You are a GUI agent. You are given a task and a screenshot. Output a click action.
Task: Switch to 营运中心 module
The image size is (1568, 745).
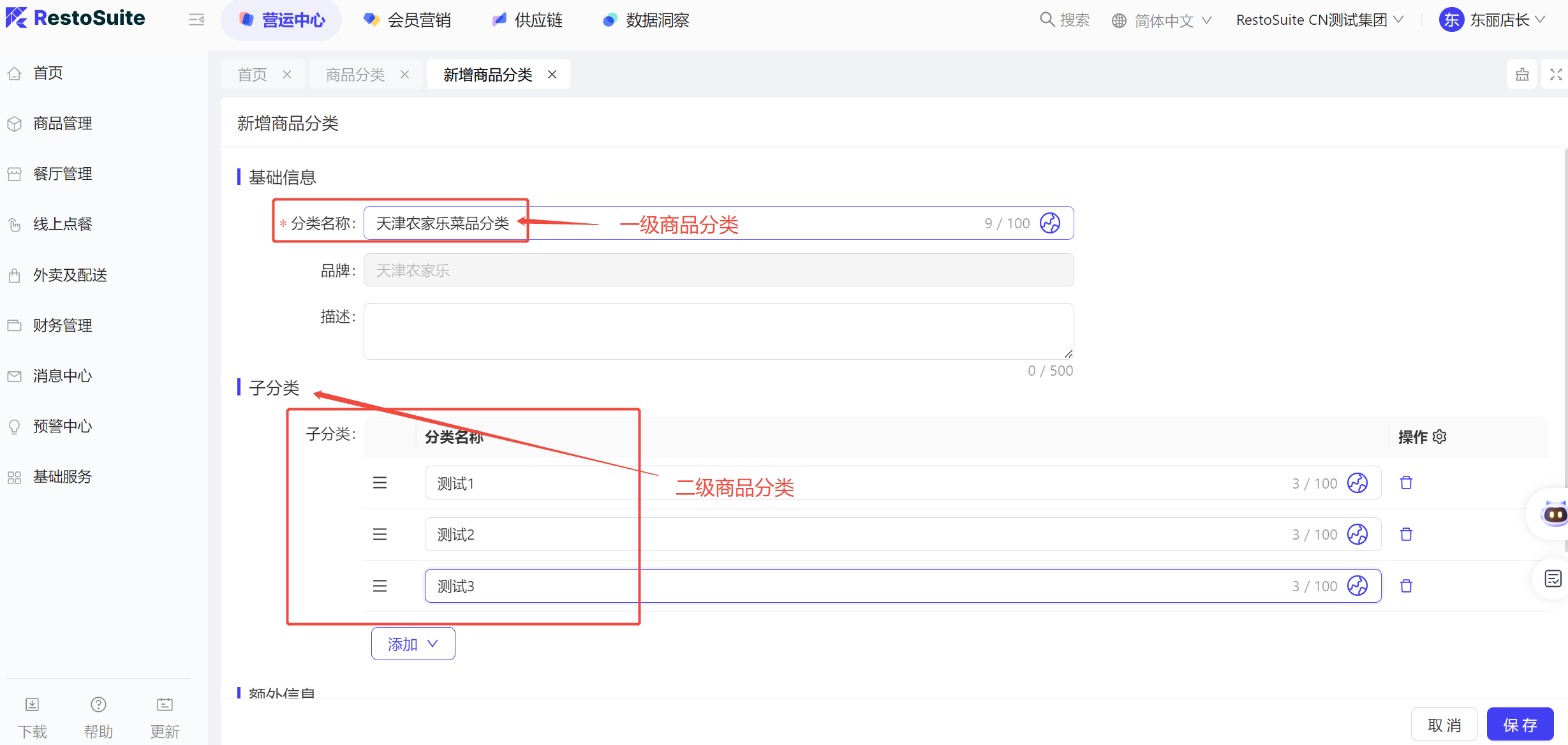click(281, 20)
